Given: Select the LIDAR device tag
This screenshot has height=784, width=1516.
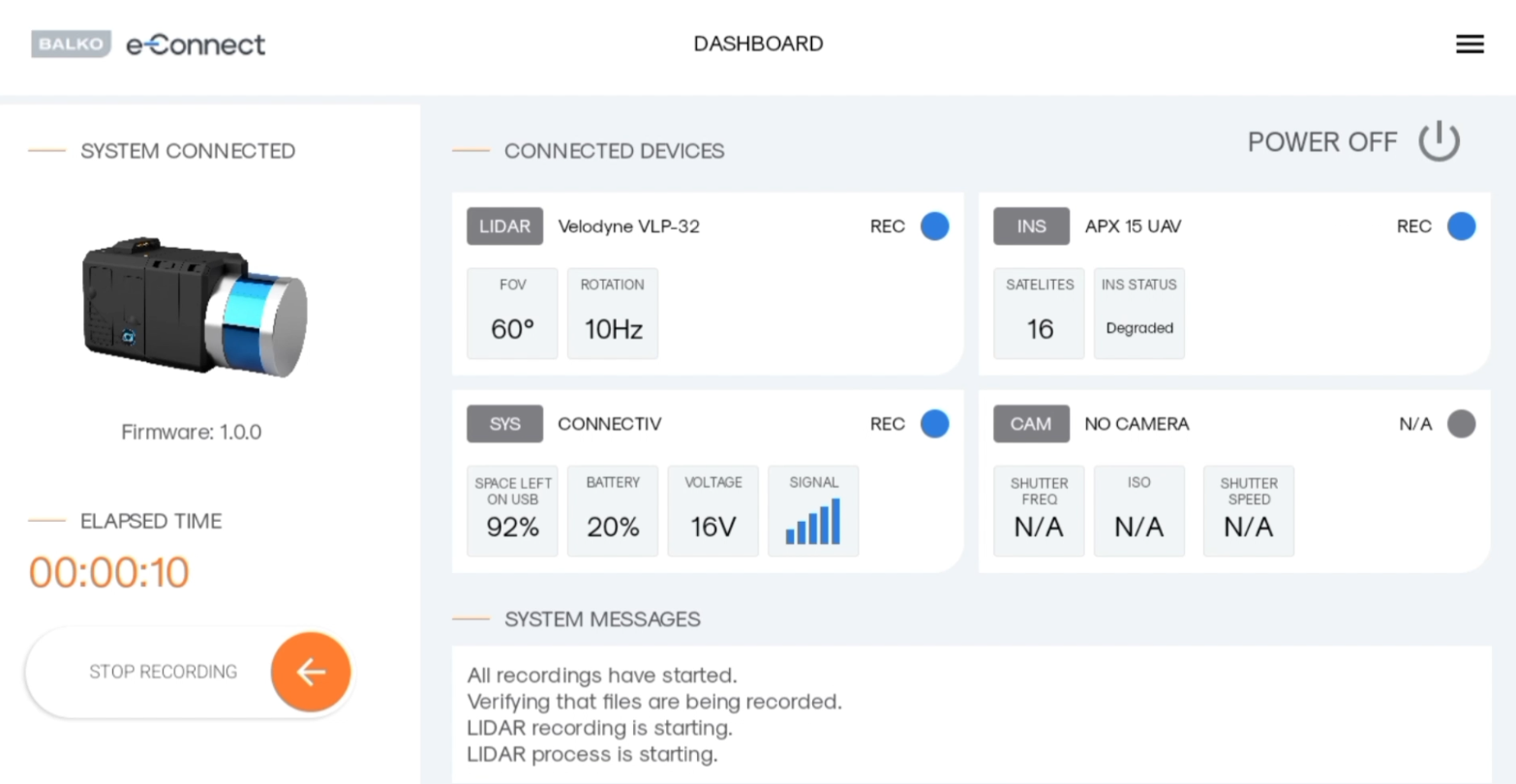Looking at the screenshot, I should click(x=504, y=226).
